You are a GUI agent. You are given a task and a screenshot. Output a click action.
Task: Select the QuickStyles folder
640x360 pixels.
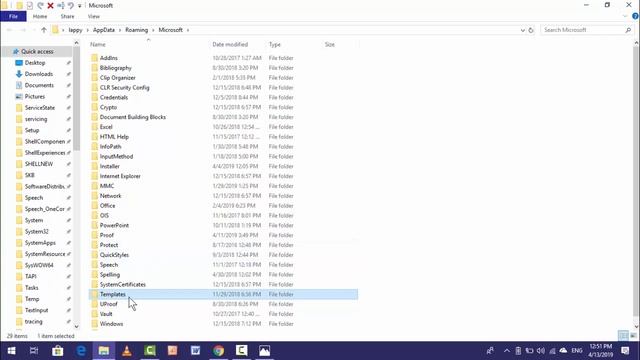(114, 255)
